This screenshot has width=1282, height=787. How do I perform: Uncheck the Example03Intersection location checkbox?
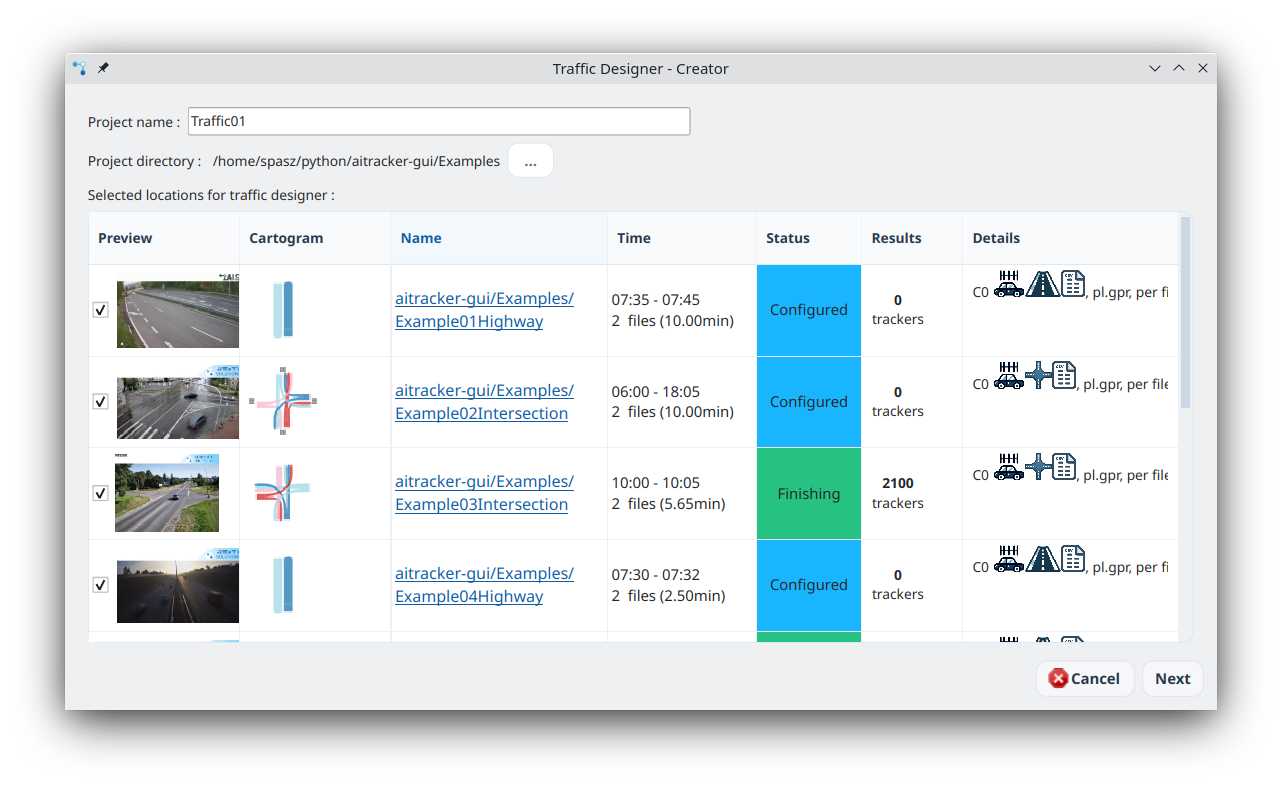tap(100, 493)
